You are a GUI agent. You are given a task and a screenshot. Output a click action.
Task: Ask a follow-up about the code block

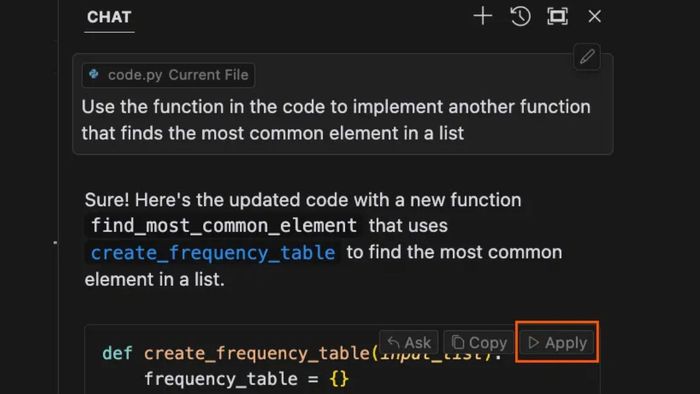click(408, 342)
